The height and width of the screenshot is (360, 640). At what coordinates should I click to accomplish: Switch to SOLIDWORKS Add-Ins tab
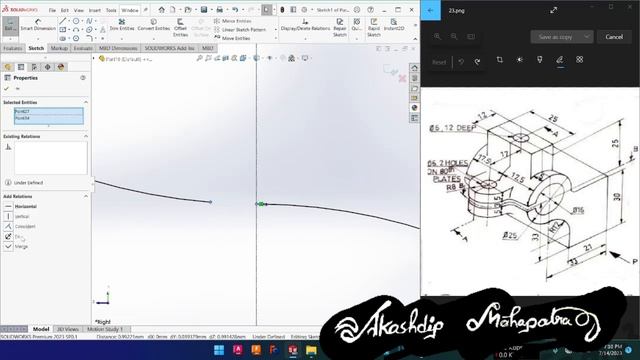pos(169,48)
